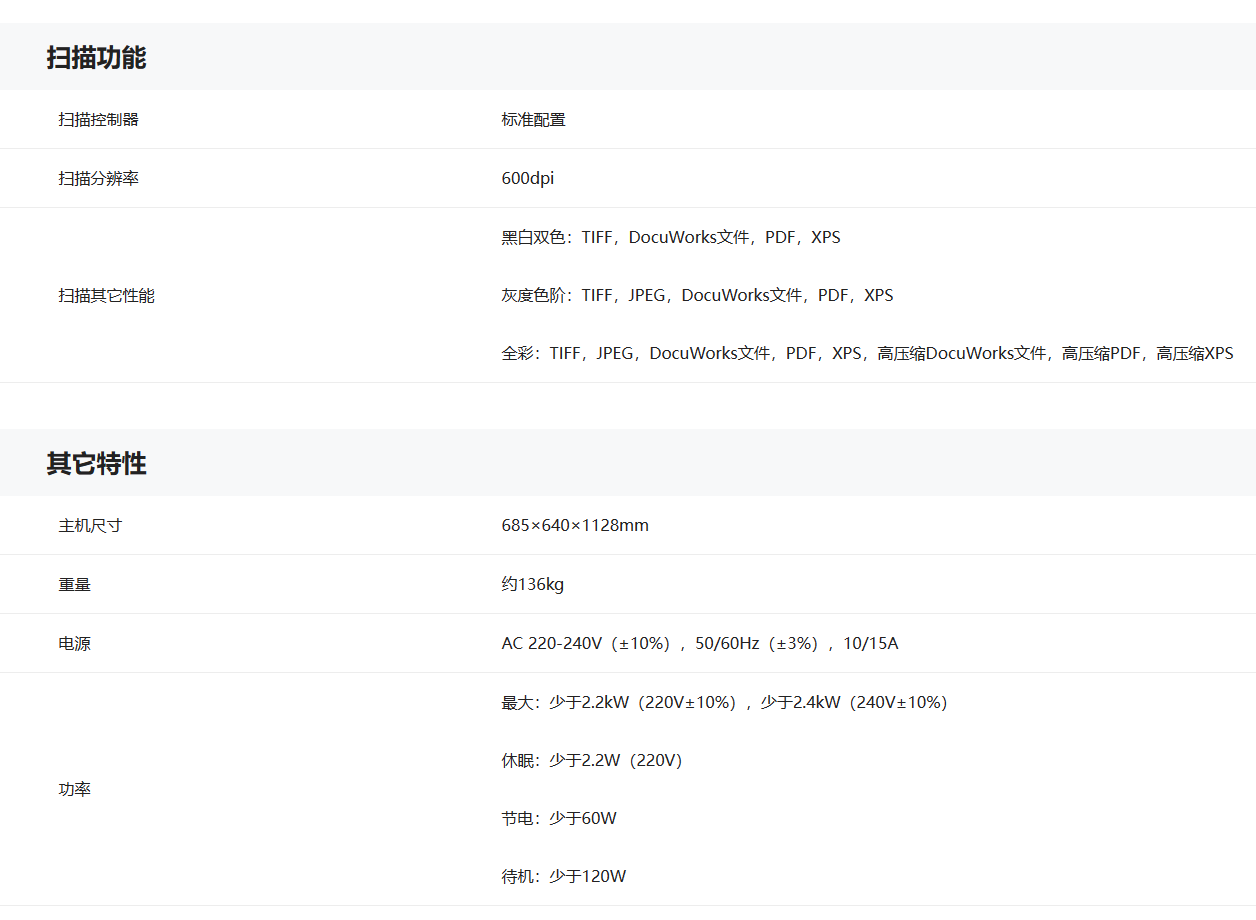Click the 黑白双色 file formats line

pyautogui.click(x=670, y=238)
